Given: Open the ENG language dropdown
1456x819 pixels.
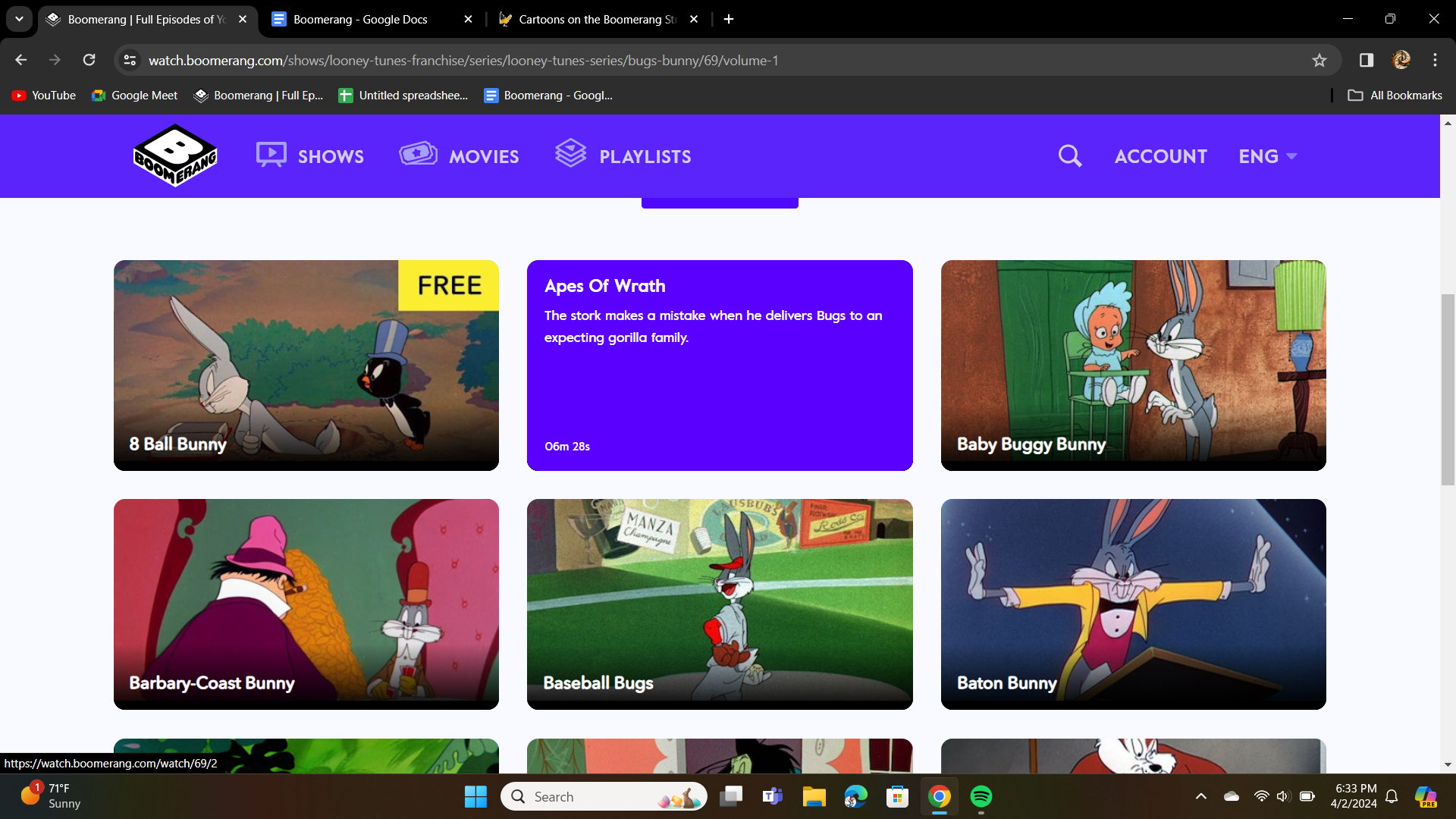Looking at the screenshot, I should [x=1268, y=156].
